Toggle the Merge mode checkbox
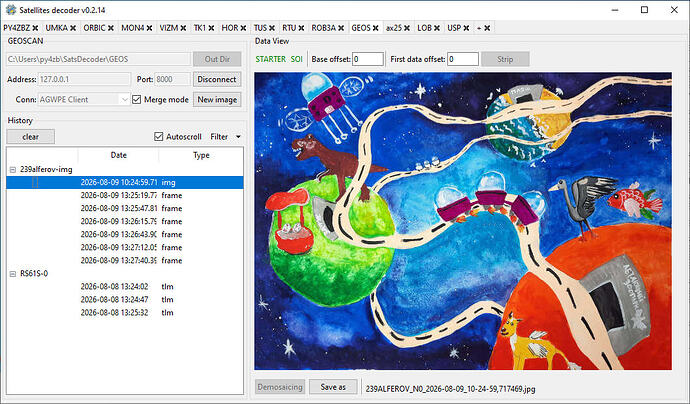This screenshot has width=690, height=404. pos(136,100)
